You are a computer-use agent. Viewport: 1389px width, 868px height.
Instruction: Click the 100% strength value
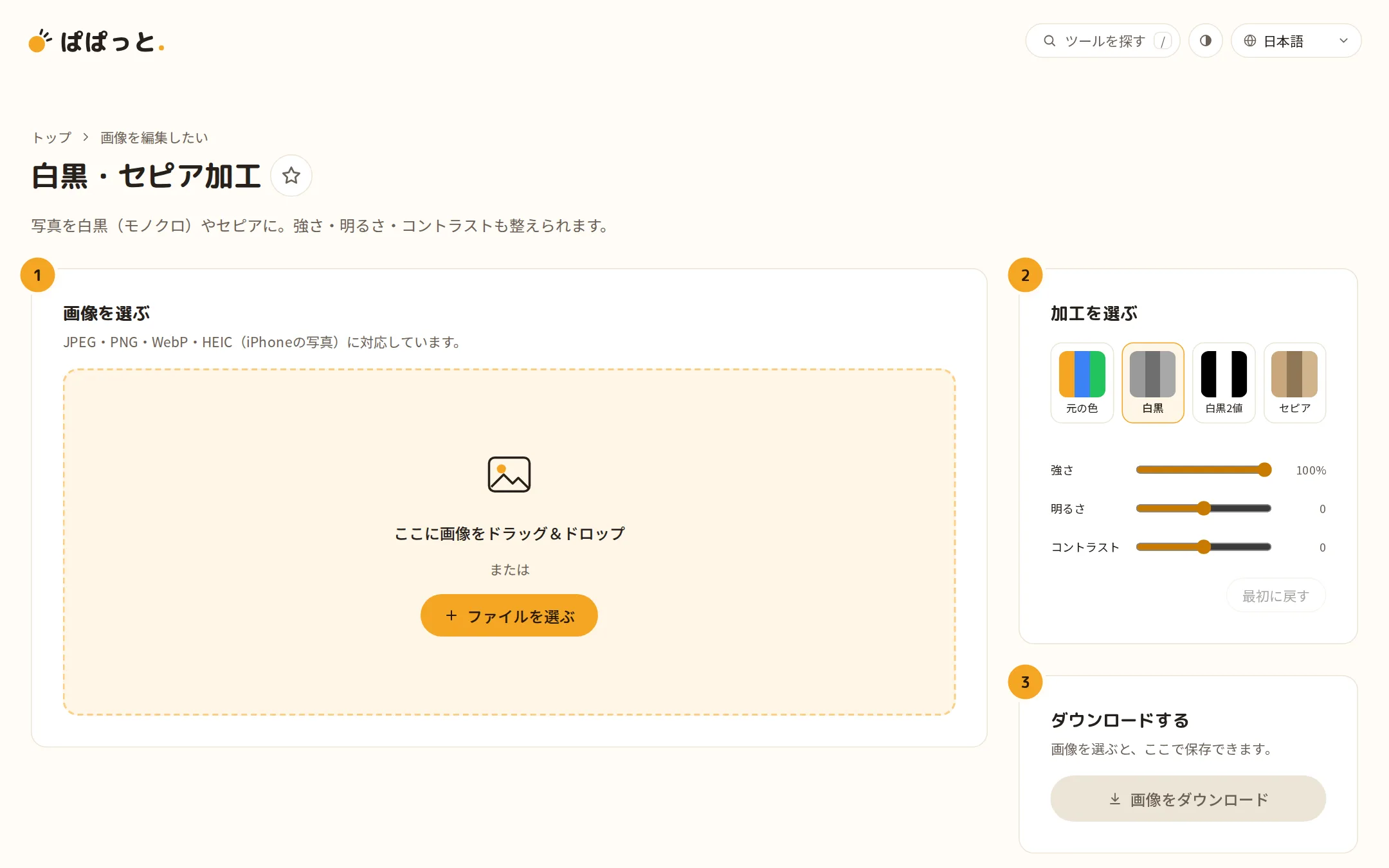[1311, 470]
